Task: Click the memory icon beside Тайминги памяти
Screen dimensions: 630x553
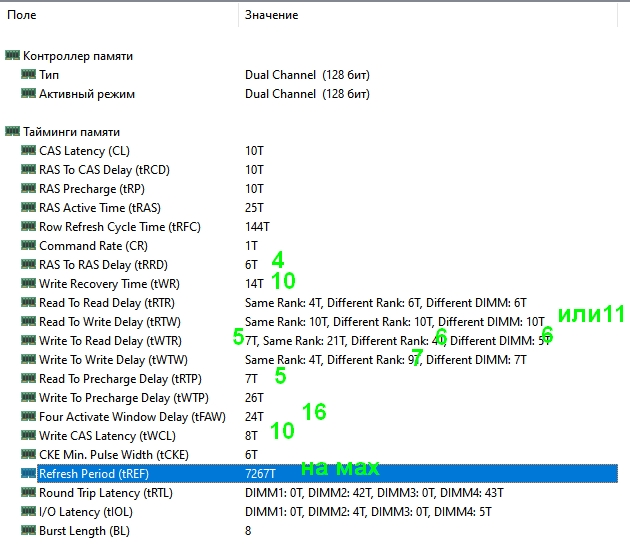Action: (x=12, y=131)
